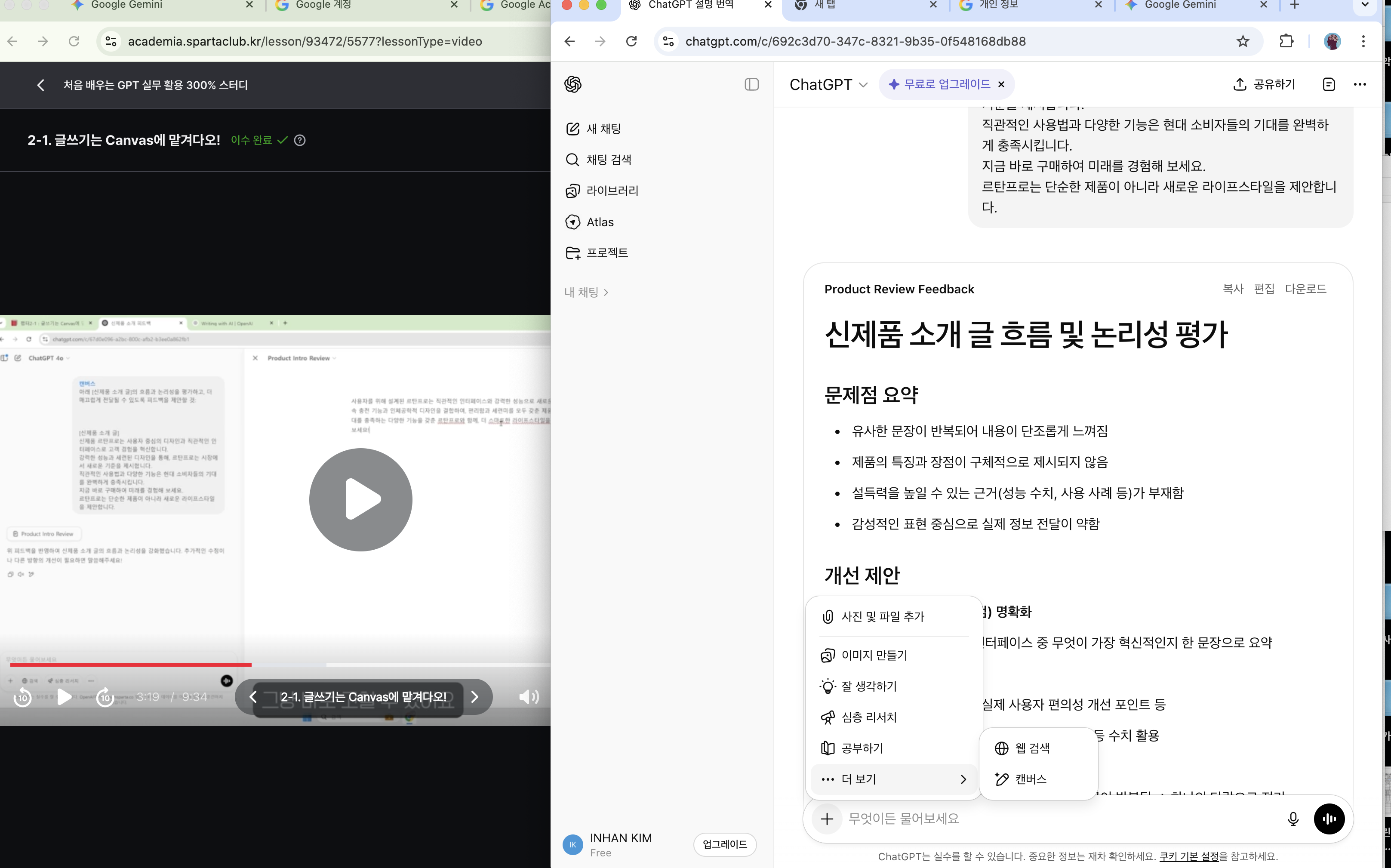The width and height of the screenshot is (1391, 868).
Task: Close the ChatGPT 설명 번역 tab
Action: [x=768, y=5]
